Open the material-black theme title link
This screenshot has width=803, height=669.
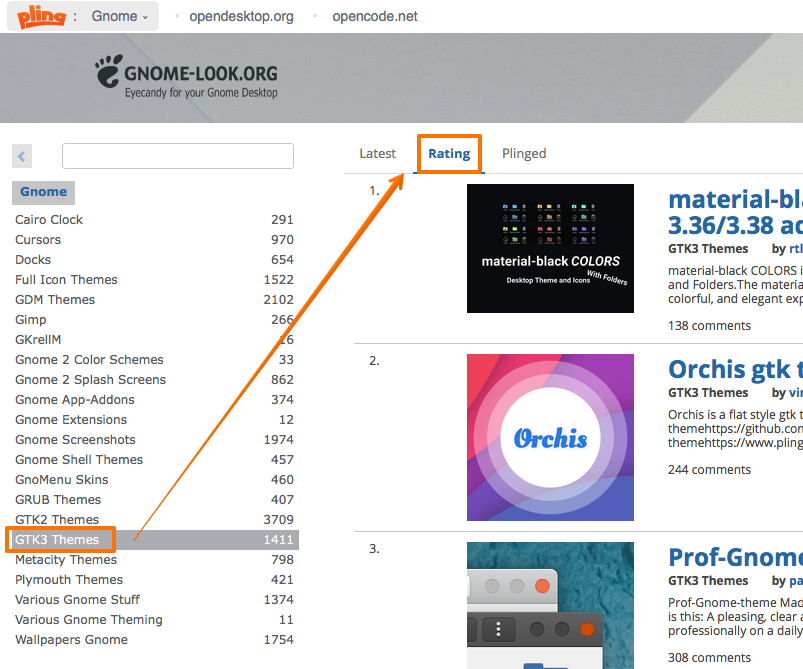(735, 212)
